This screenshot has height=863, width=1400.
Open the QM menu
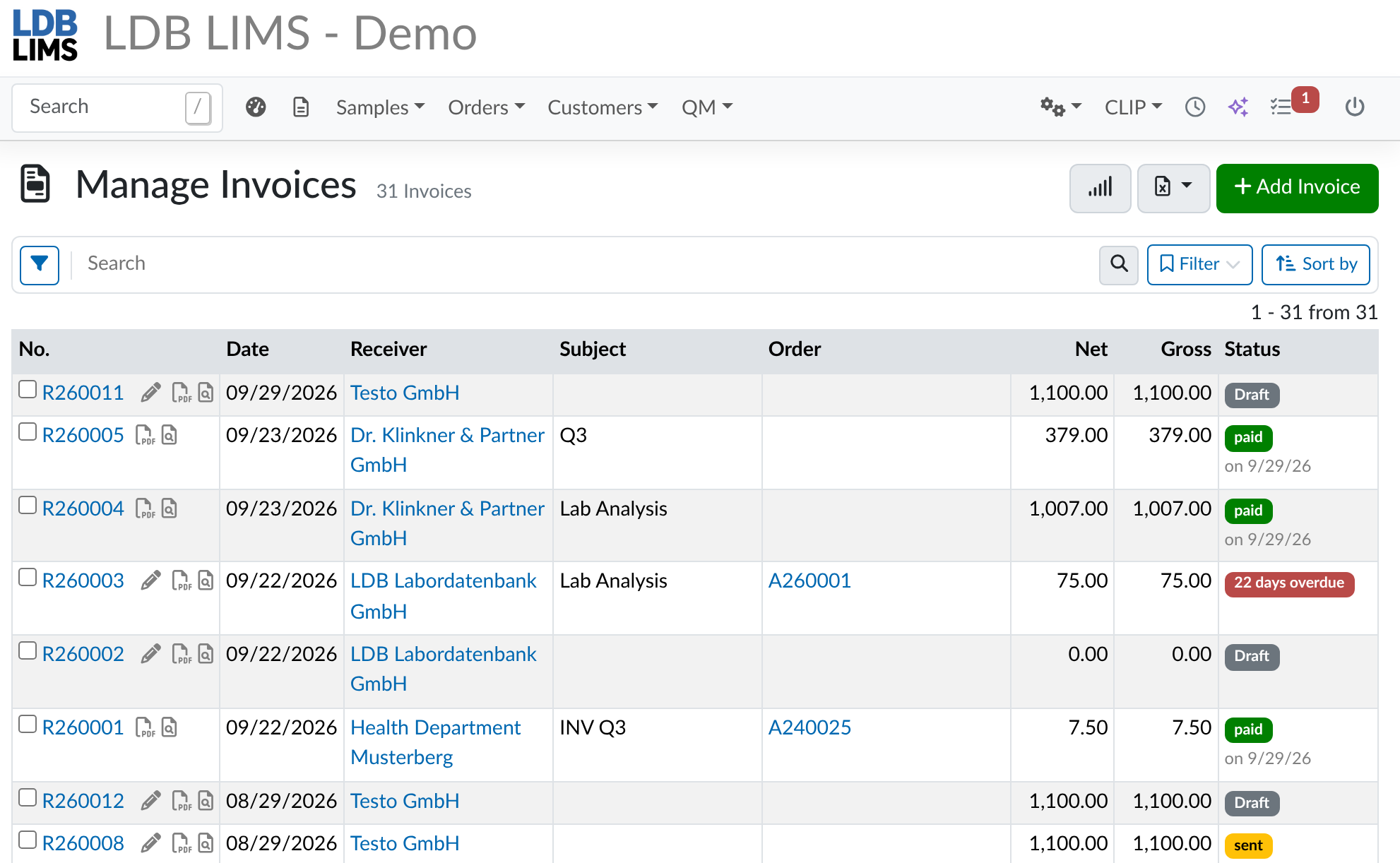coord(707,107)
